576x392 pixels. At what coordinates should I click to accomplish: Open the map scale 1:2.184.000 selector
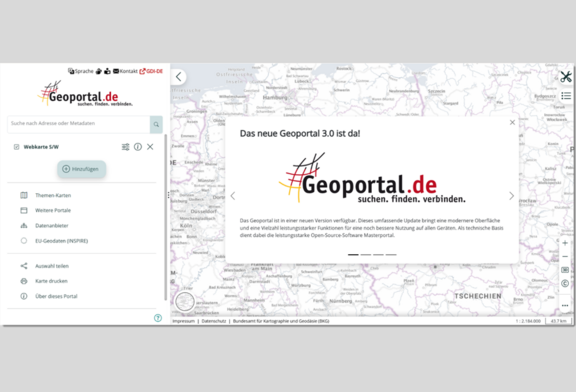click(x=528, y=321)
